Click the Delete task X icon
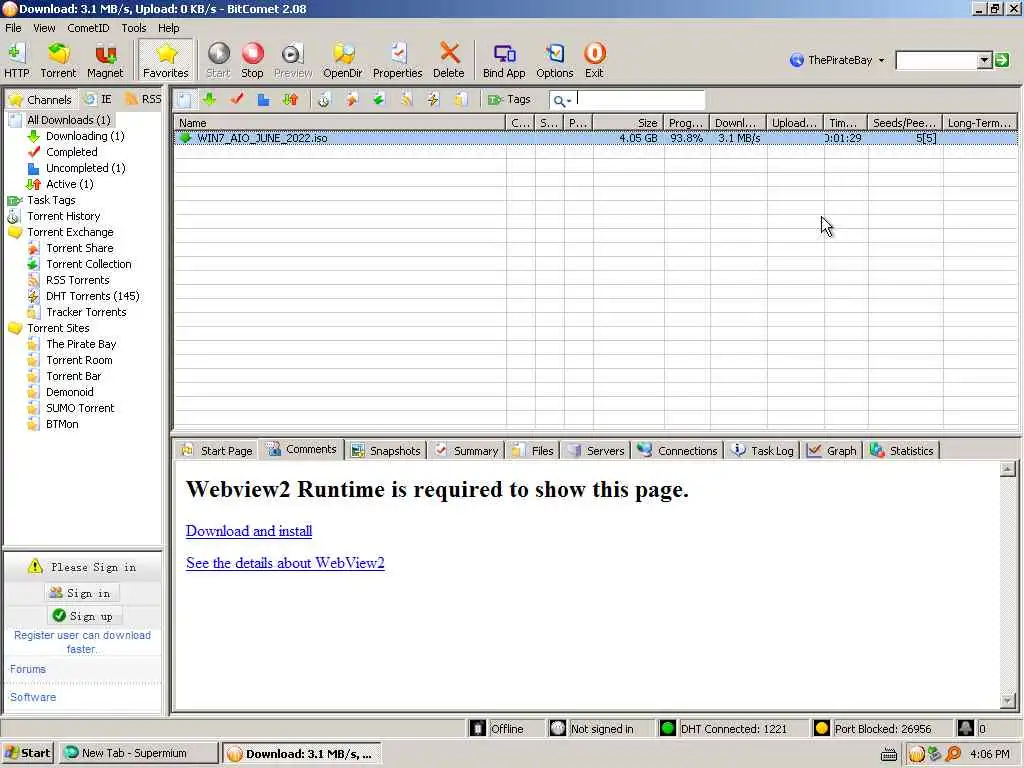 click(449, 60)
